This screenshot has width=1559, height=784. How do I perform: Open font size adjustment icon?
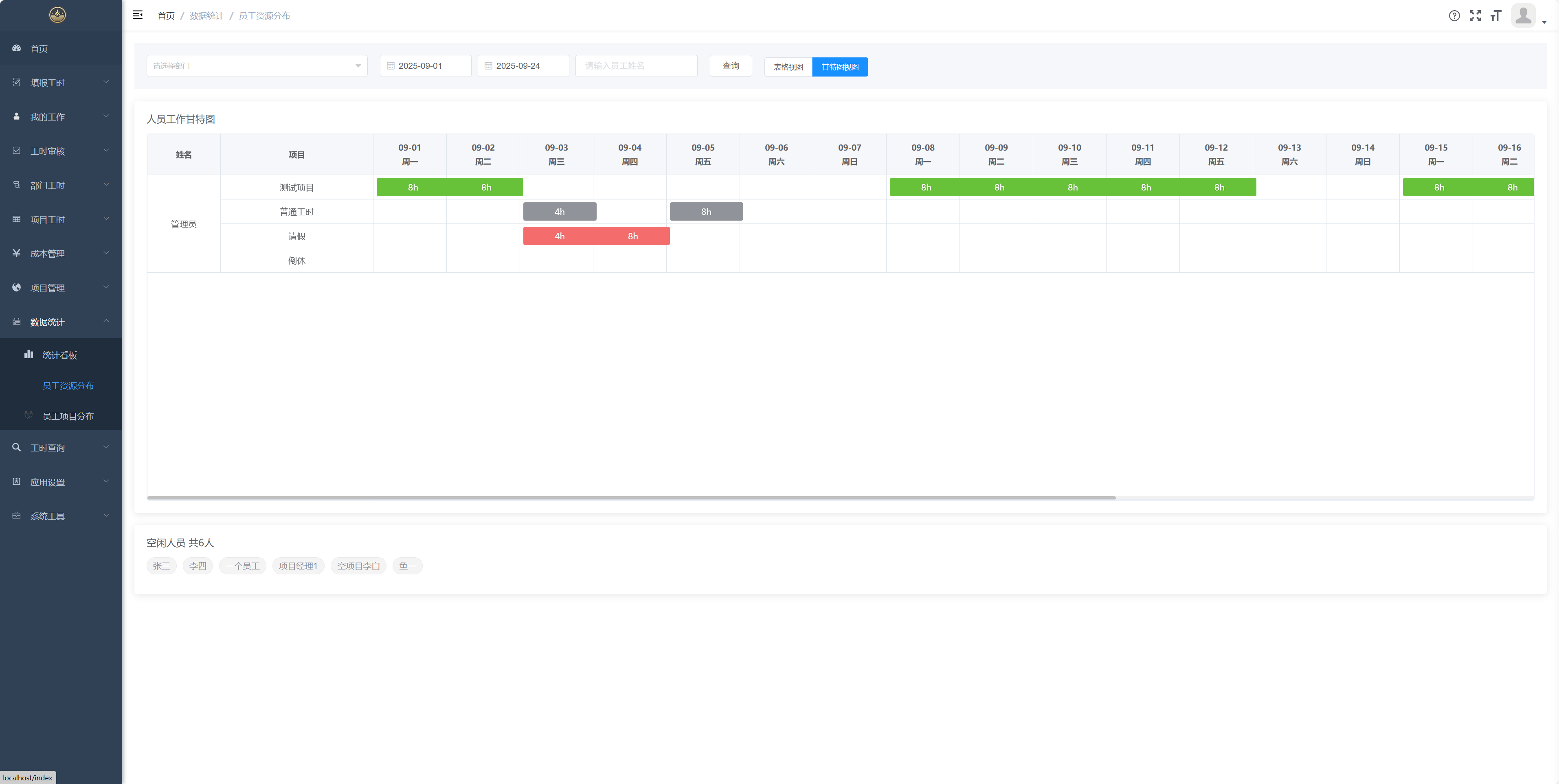coord(1495,16)
